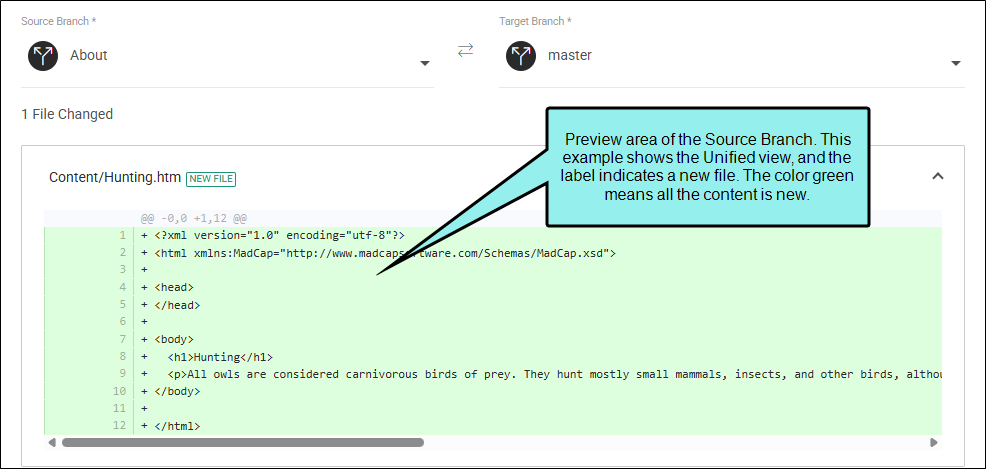Screen dimensions: 986x469
Task: Open the Target Branch dropdown arrow
Action: (955, 63)
